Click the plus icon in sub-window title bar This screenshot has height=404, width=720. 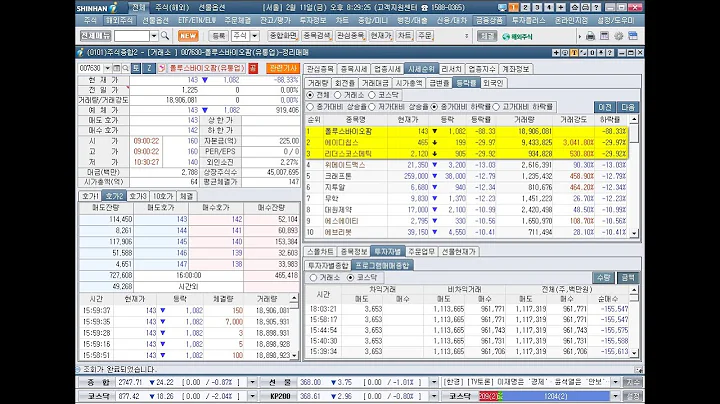[556, 53]
